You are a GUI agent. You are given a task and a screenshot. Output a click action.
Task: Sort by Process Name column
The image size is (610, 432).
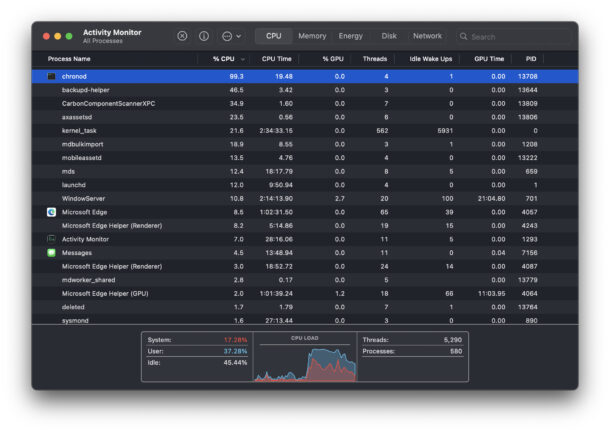click(x=69, y=59)
